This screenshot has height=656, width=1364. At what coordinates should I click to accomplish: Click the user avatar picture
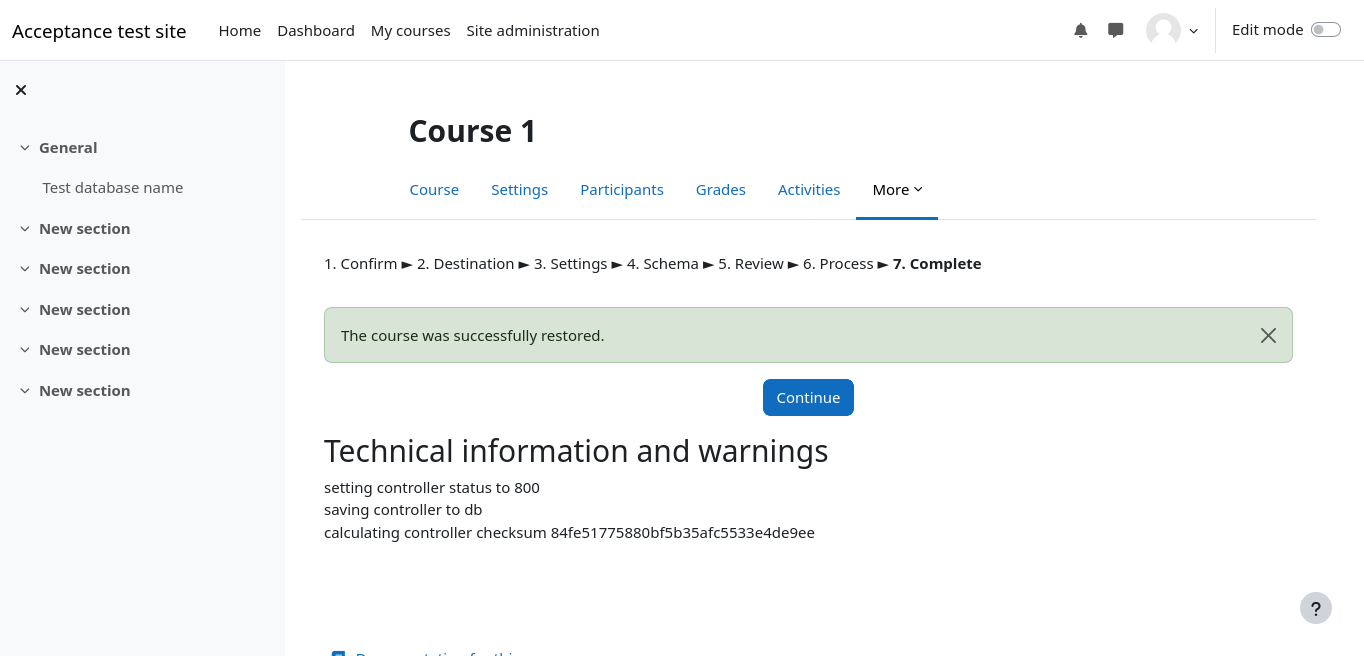[x=1163, y=30]
